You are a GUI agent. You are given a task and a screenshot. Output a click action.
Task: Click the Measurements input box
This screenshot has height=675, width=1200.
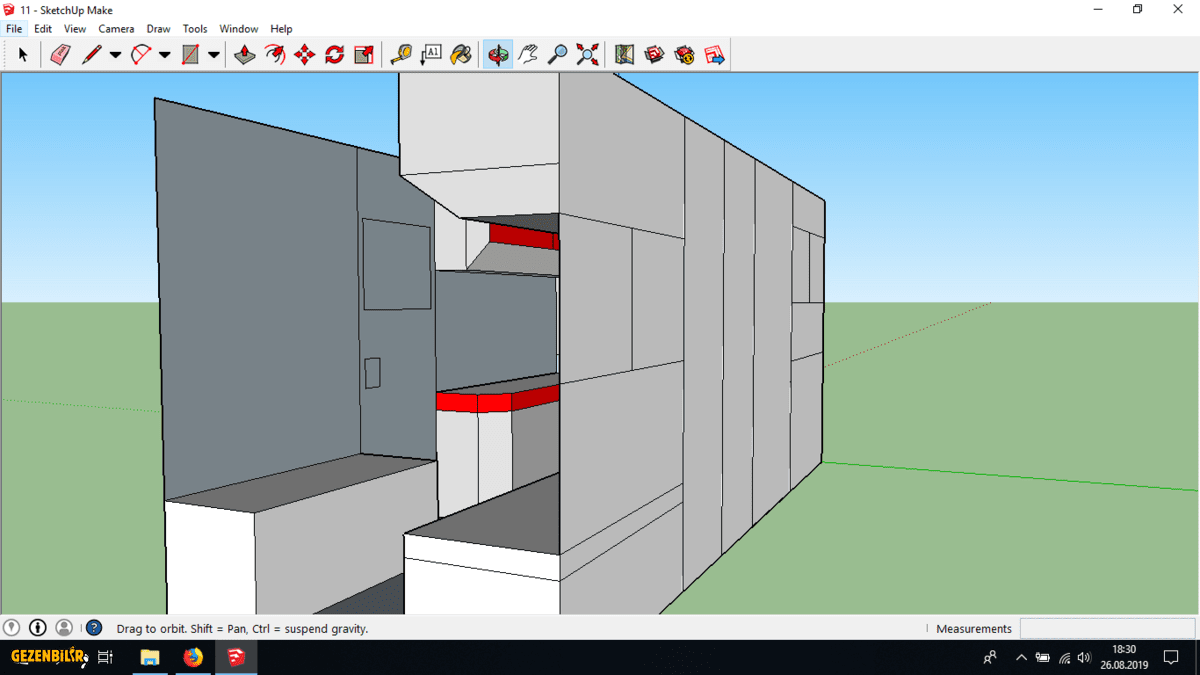(x=1107, y=628)
